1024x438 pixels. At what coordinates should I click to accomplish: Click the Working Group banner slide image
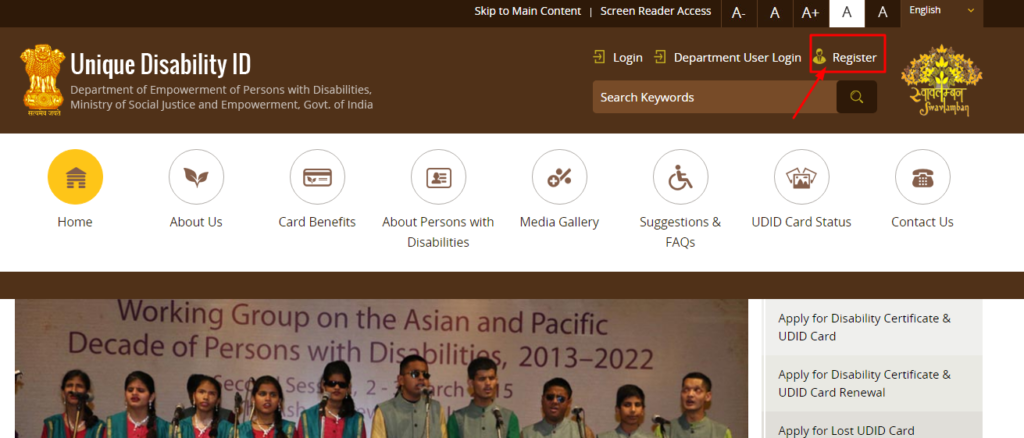pos(381,369)
